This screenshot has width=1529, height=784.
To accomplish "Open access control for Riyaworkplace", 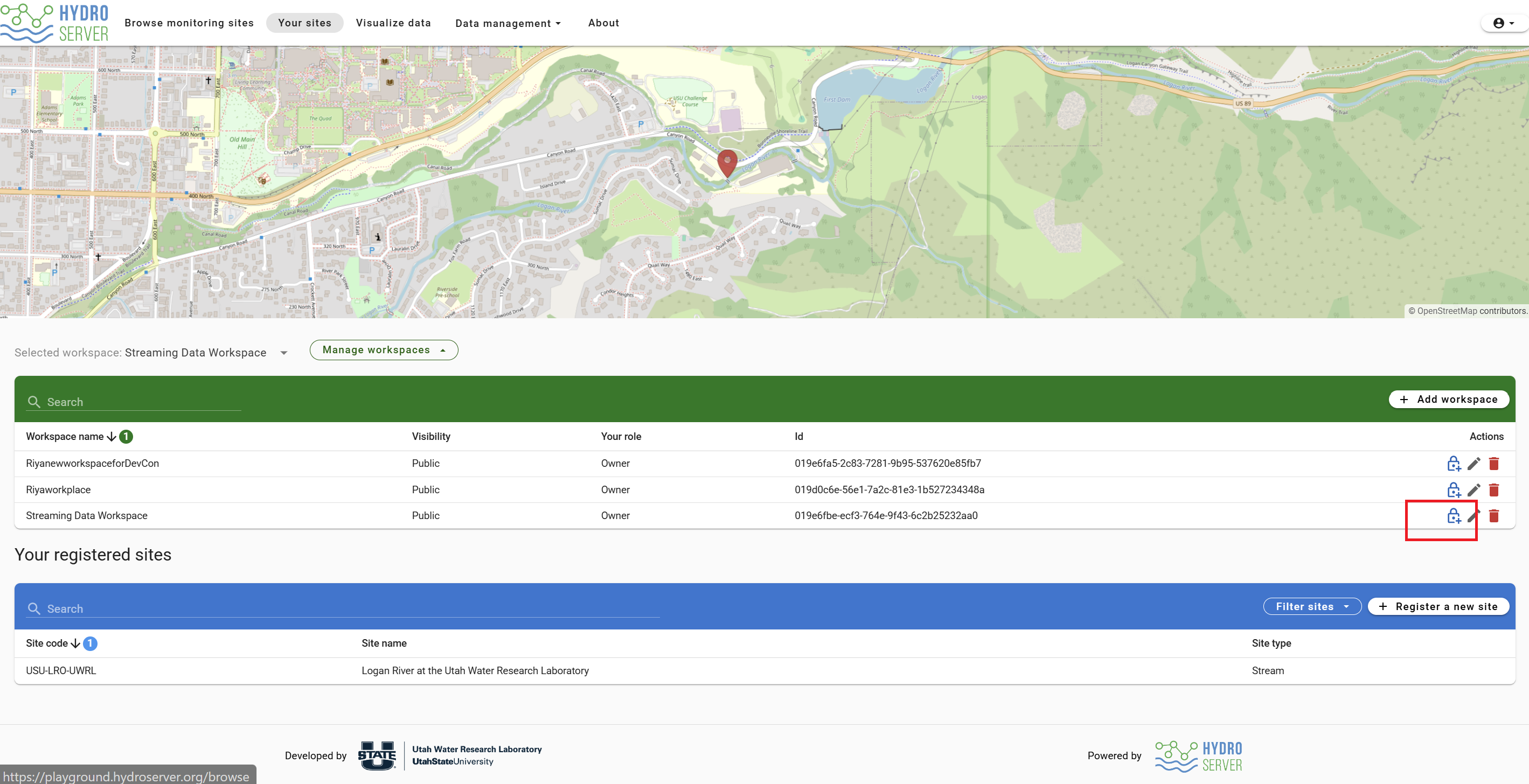I will pos(1453,490).
